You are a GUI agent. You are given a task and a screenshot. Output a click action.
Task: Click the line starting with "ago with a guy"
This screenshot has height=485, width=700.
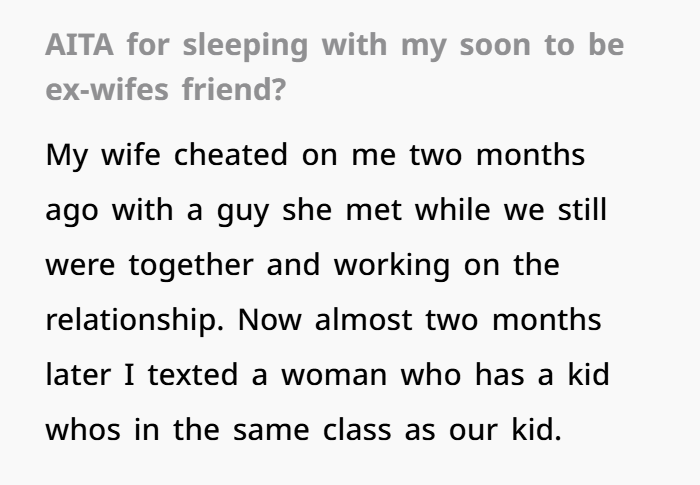click(327, 213)
